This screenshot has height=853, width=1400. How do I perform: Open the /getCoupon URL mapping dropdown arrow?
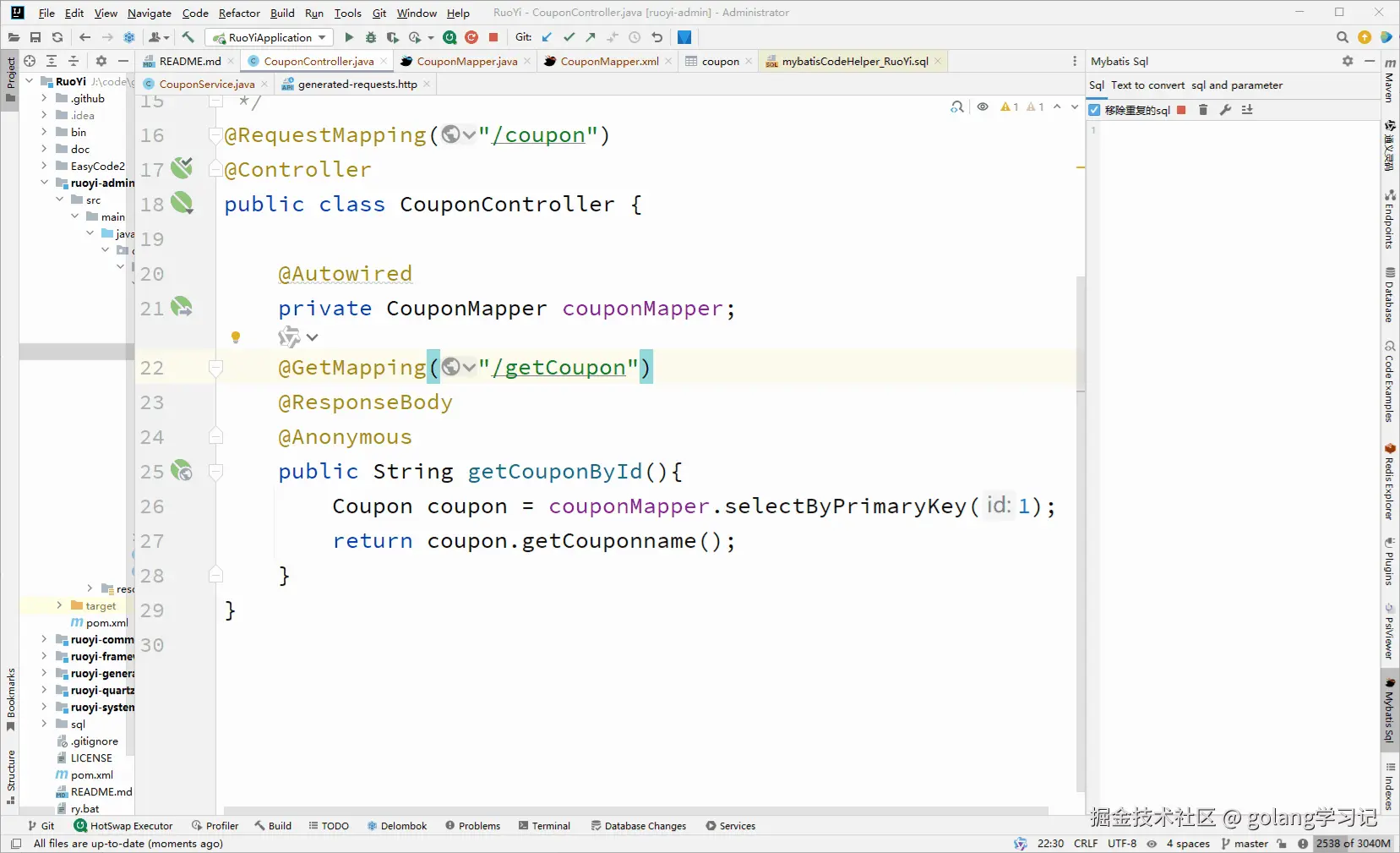click(469, 367)
